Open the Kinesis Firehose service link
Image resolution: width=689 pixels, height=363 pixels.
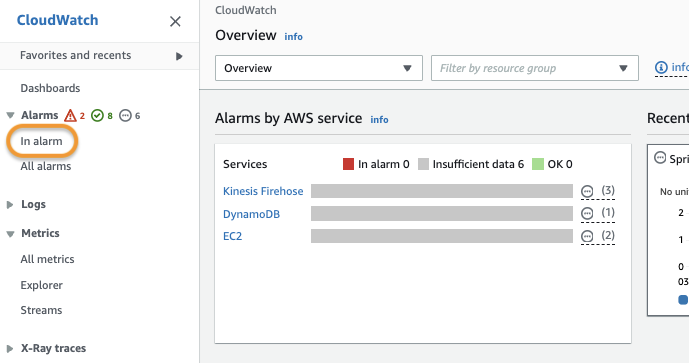point(263,191)
